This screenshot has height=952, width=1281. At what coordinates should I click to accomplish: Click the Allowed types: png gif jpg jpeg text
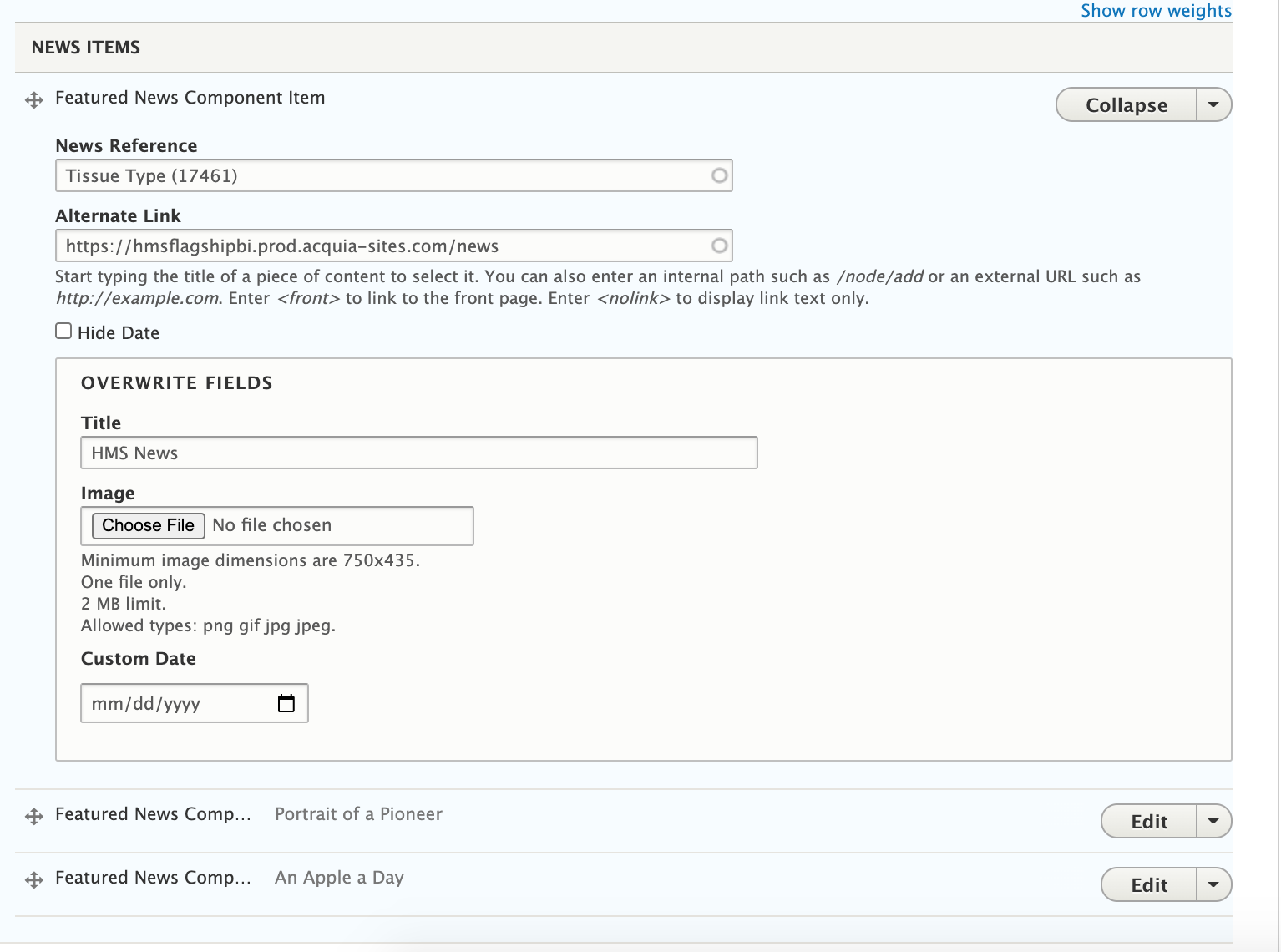[208, 625]
